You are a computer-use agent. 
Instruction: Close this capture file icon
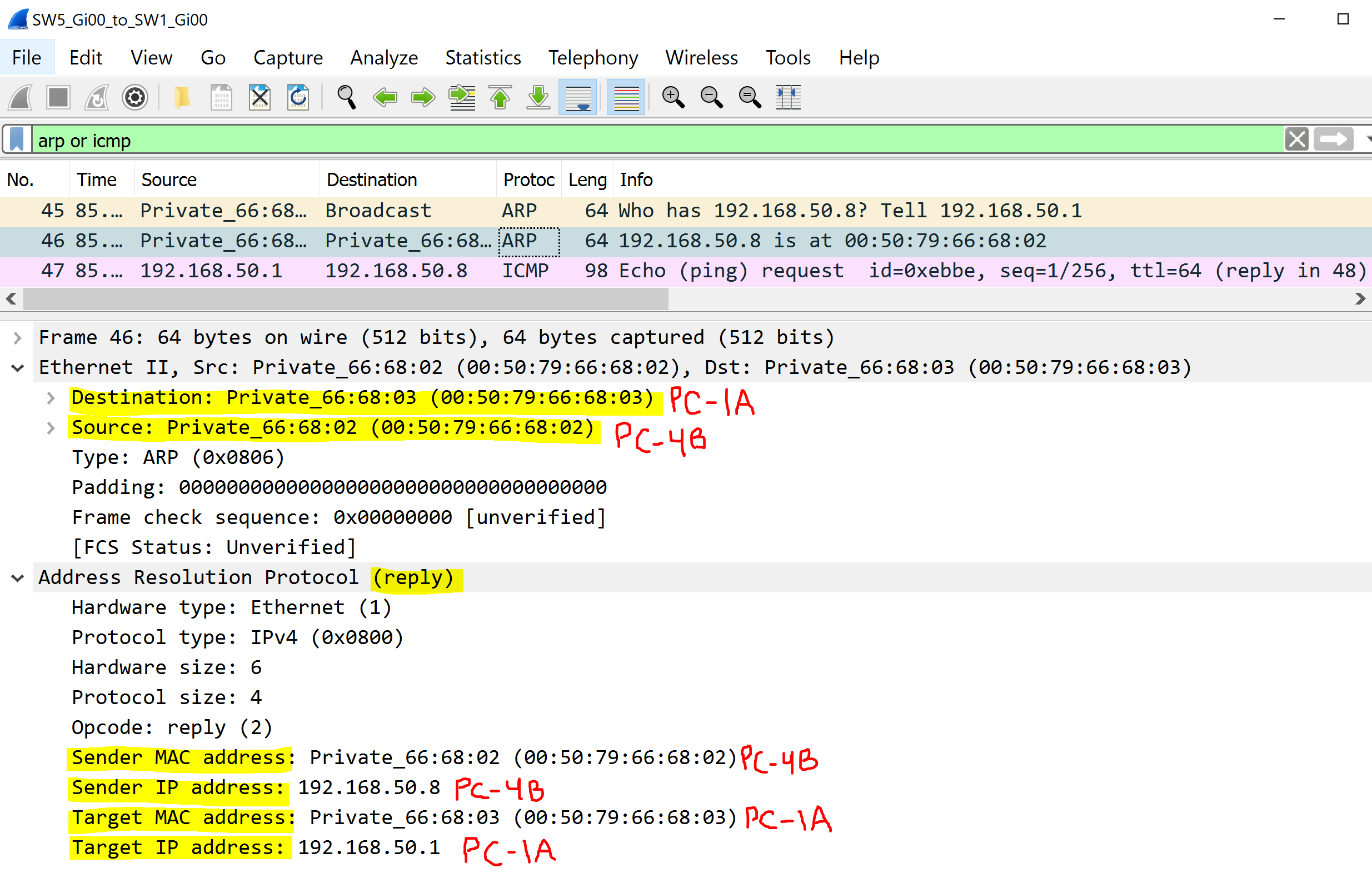[x=260, y=97]
